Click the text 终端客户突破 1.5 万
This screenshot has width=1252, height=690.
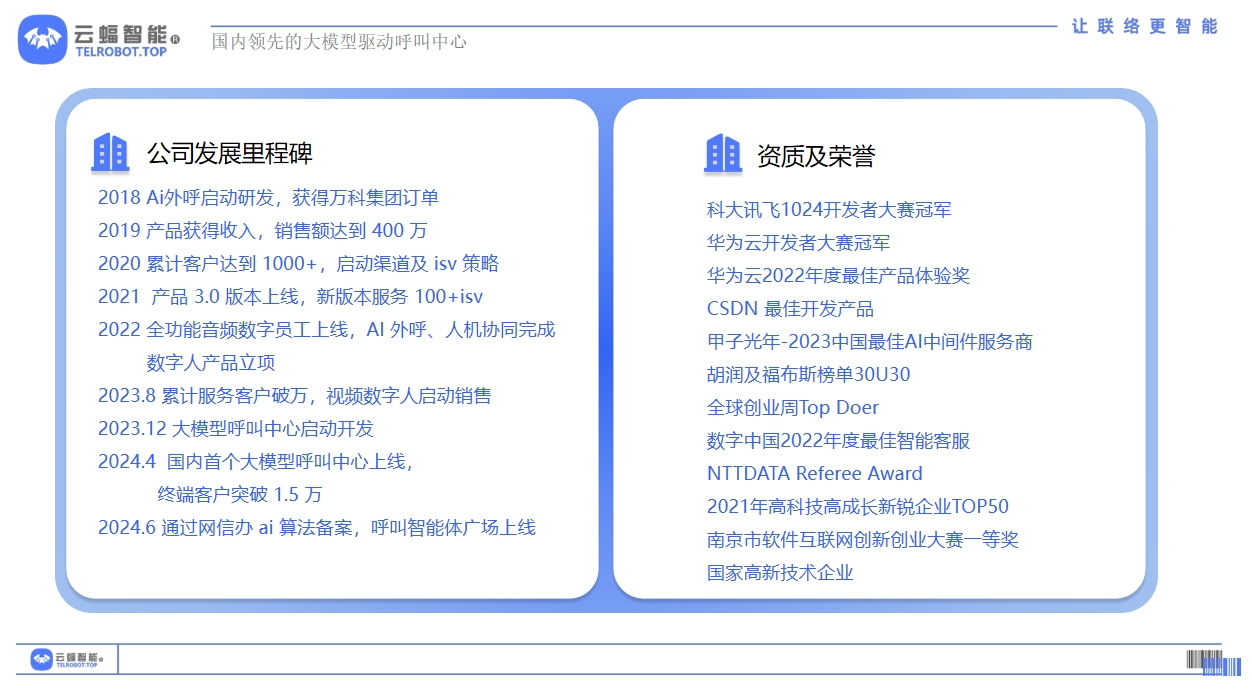coord(240,494)
